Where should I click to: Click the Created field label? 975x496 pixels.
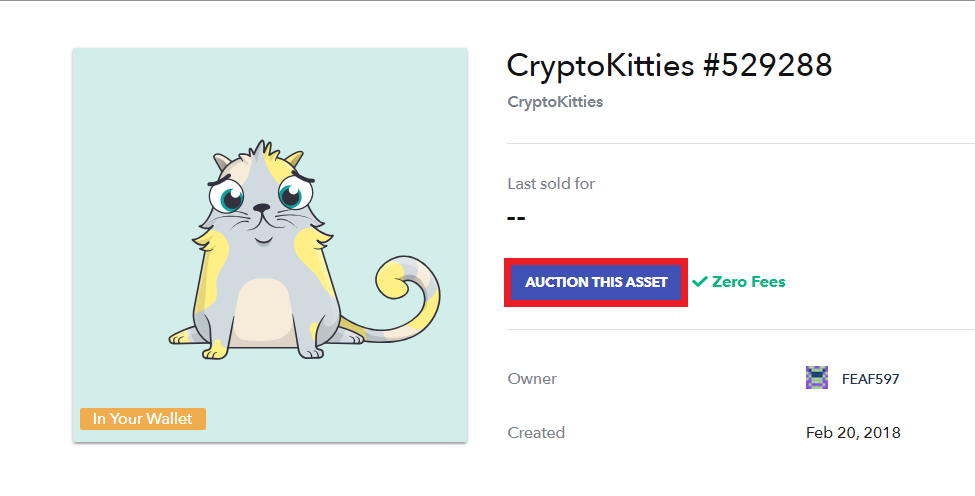click(536, 433)
